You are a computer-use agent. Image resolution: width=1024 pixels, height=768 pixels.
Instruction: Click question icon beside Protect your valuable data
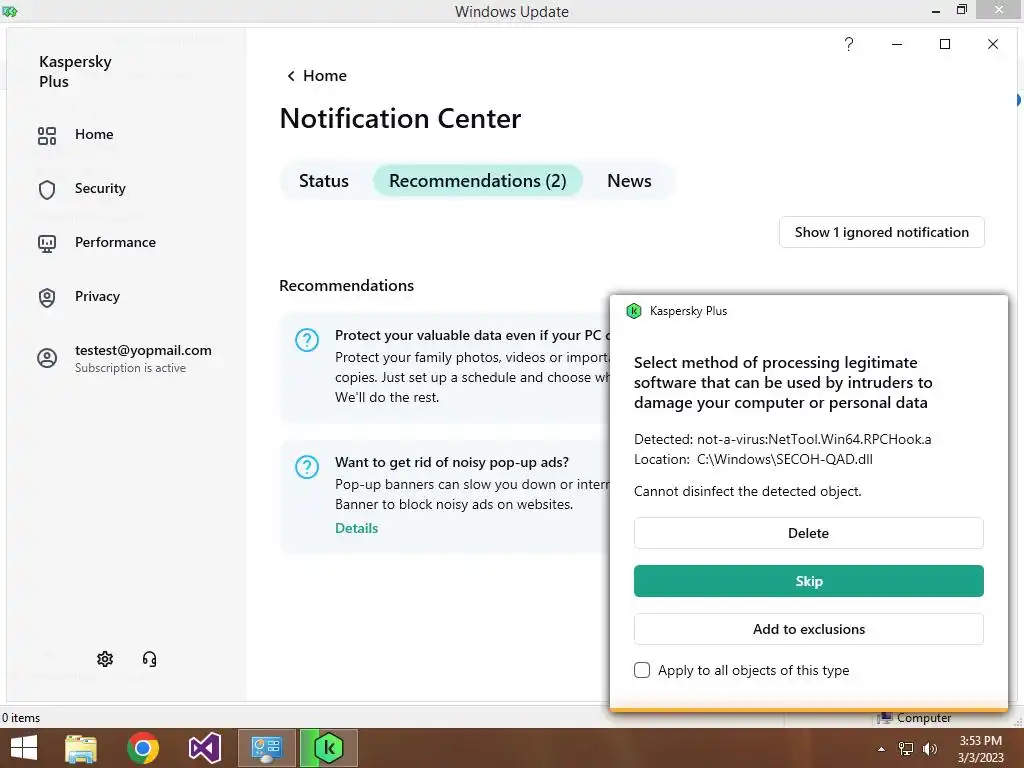point(307,340)
